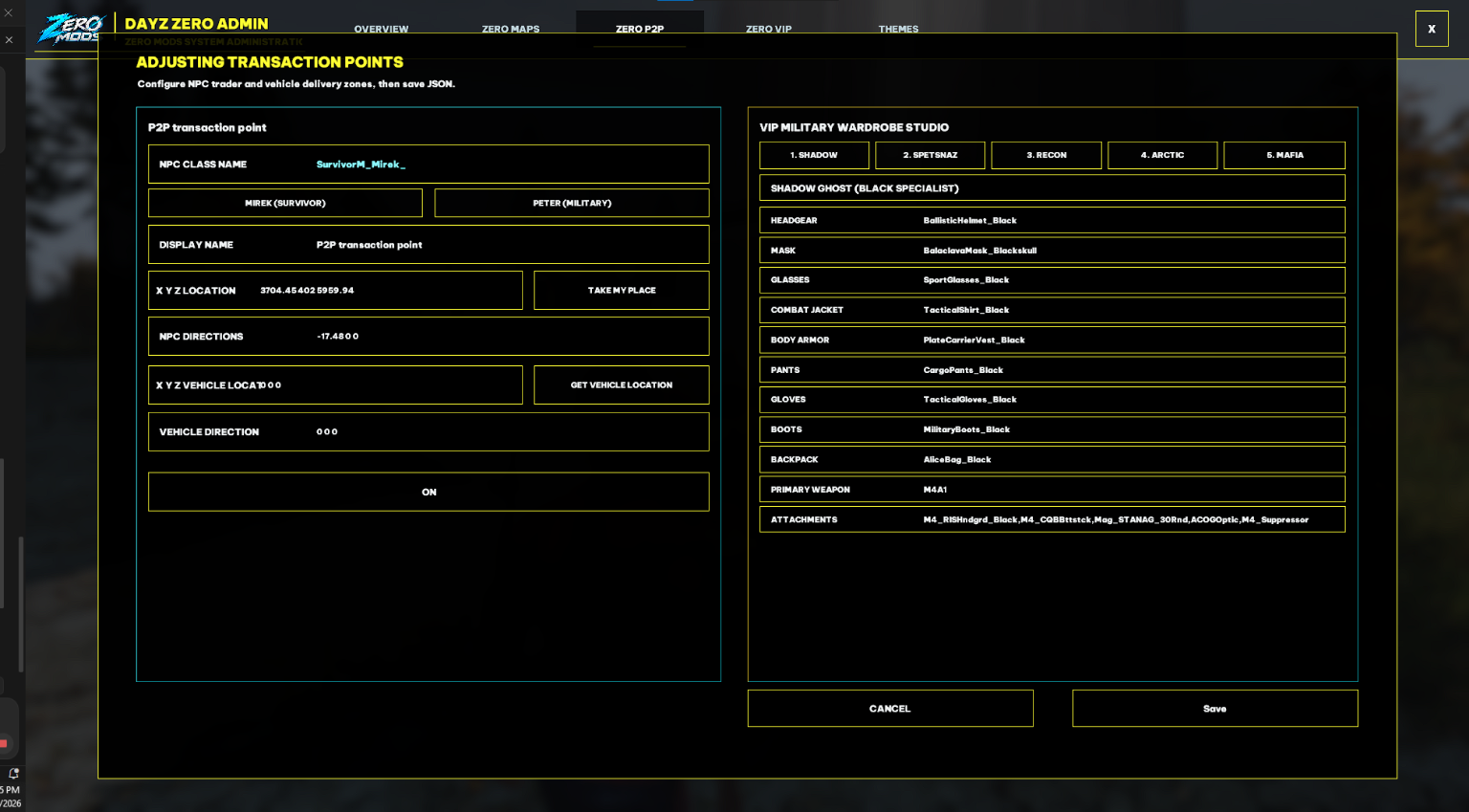Select the 1. Shadow wardrobe preset
The height and width of the screenshot is (812, 1469).
point(814,155)
